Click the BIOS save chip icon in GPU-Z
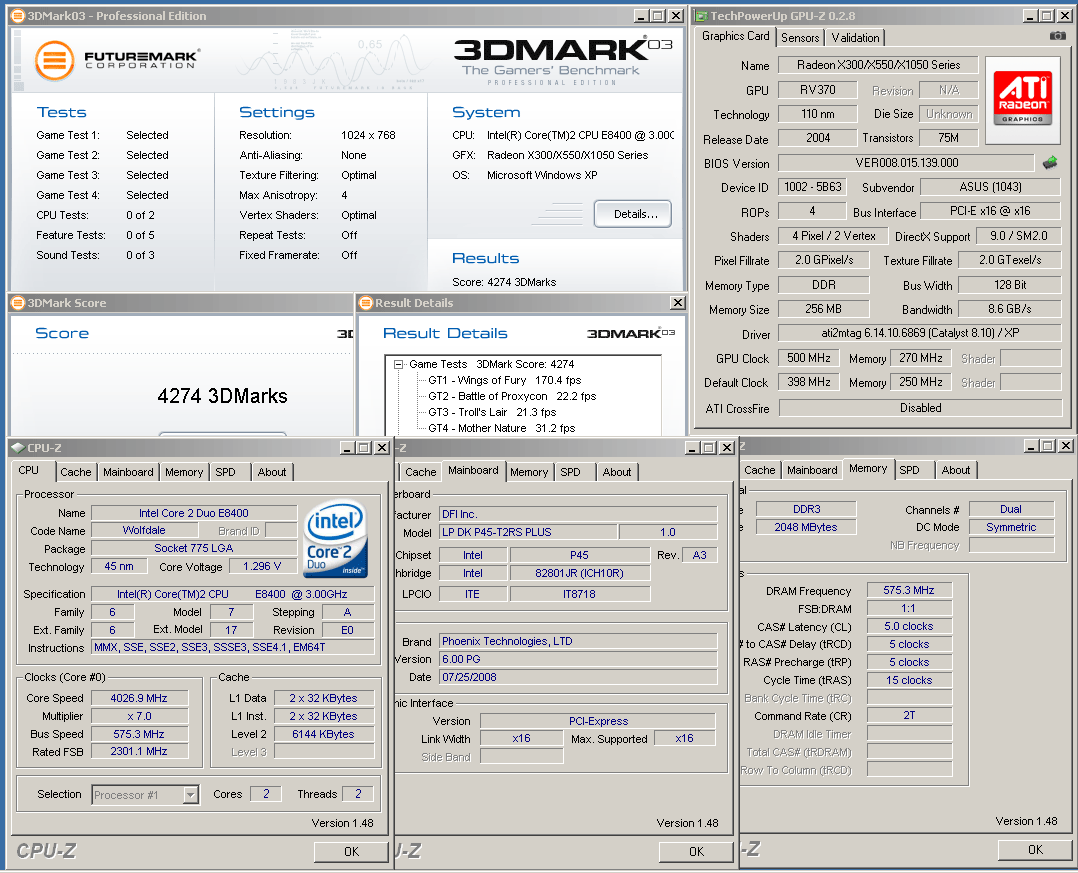 (x=1050, y=163)
